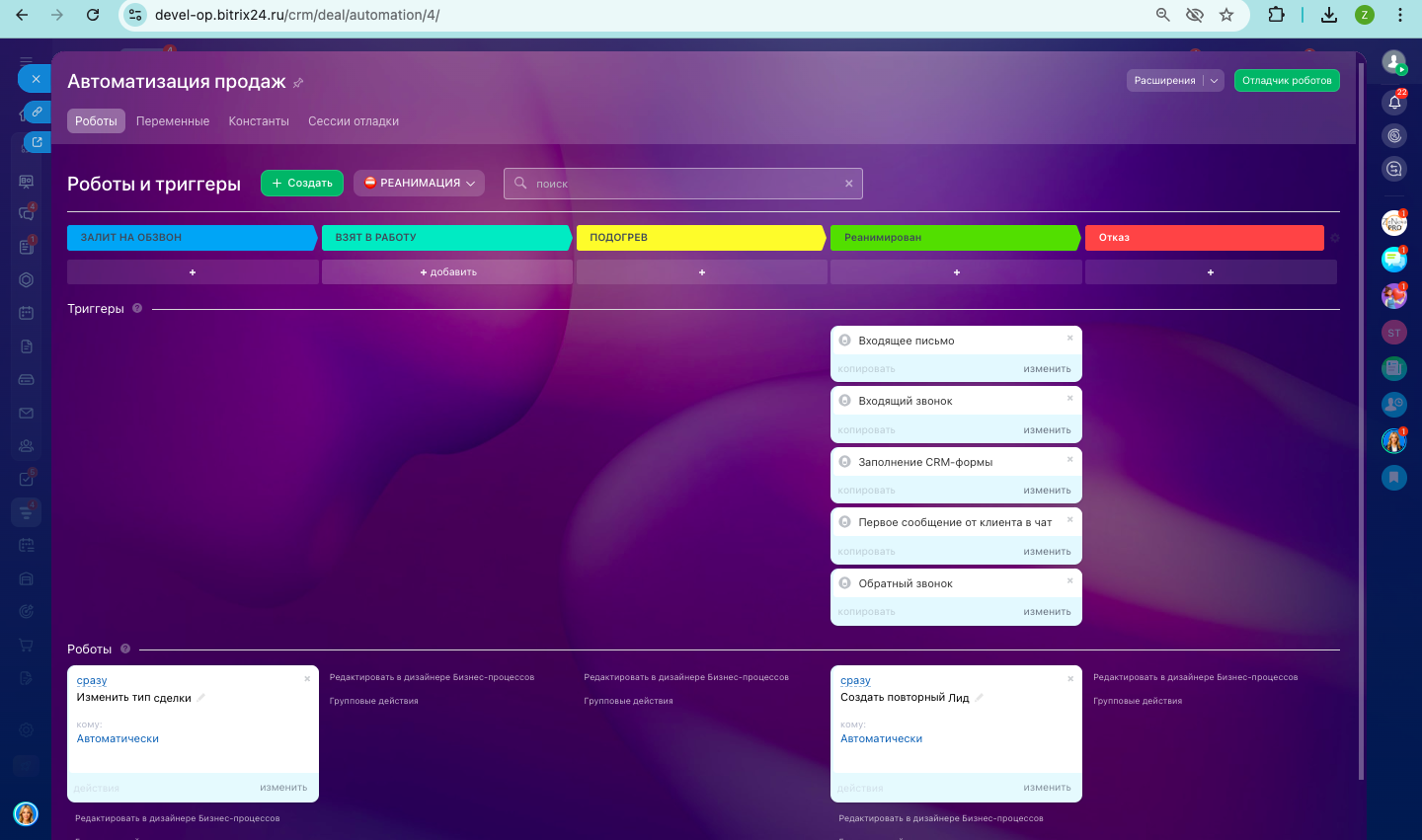Delete the Входящее письмо trigger
Image resolution: width=1422 pixels, height=840 pixels.
click(x=1069, y=338)
